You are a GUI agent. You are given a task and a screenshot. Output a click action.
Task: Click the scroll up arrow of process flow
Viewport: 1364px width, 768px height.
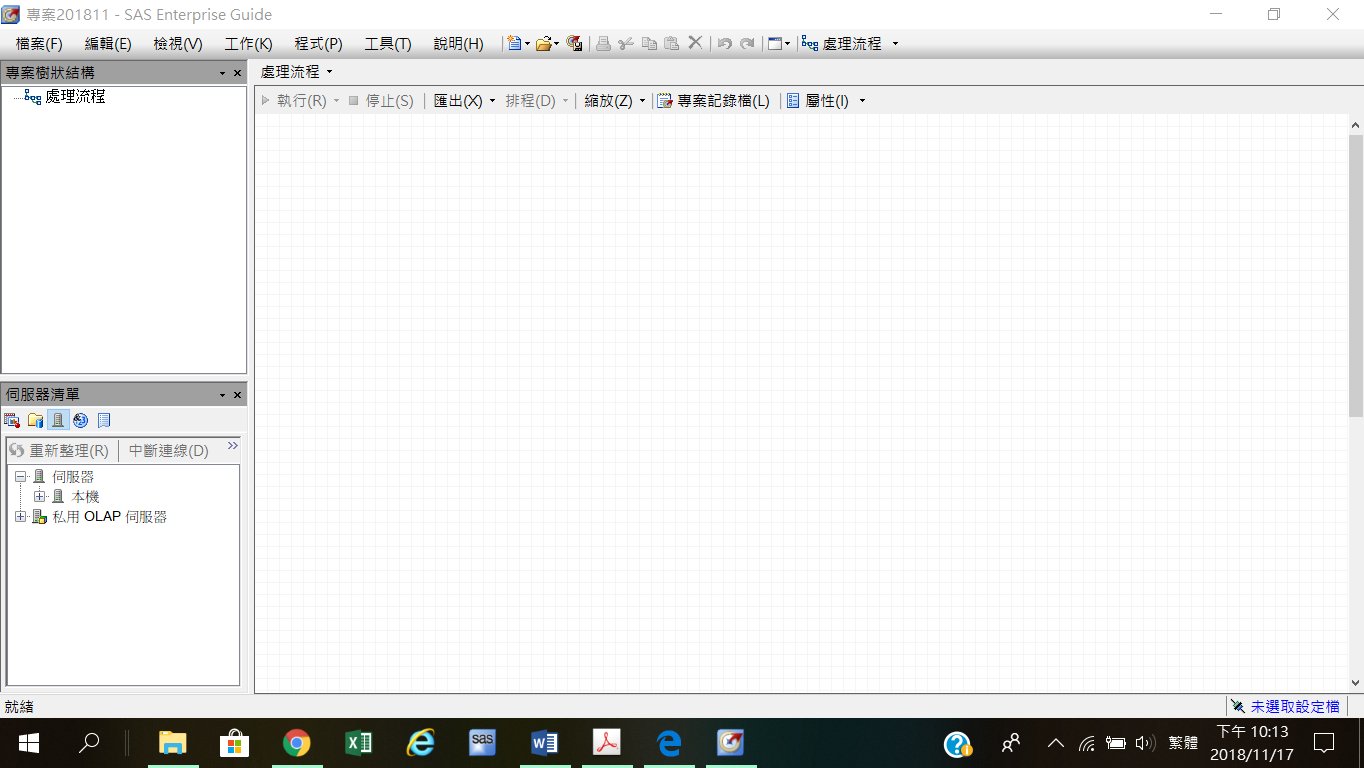pyautogui.click(x=1356, y=125)
